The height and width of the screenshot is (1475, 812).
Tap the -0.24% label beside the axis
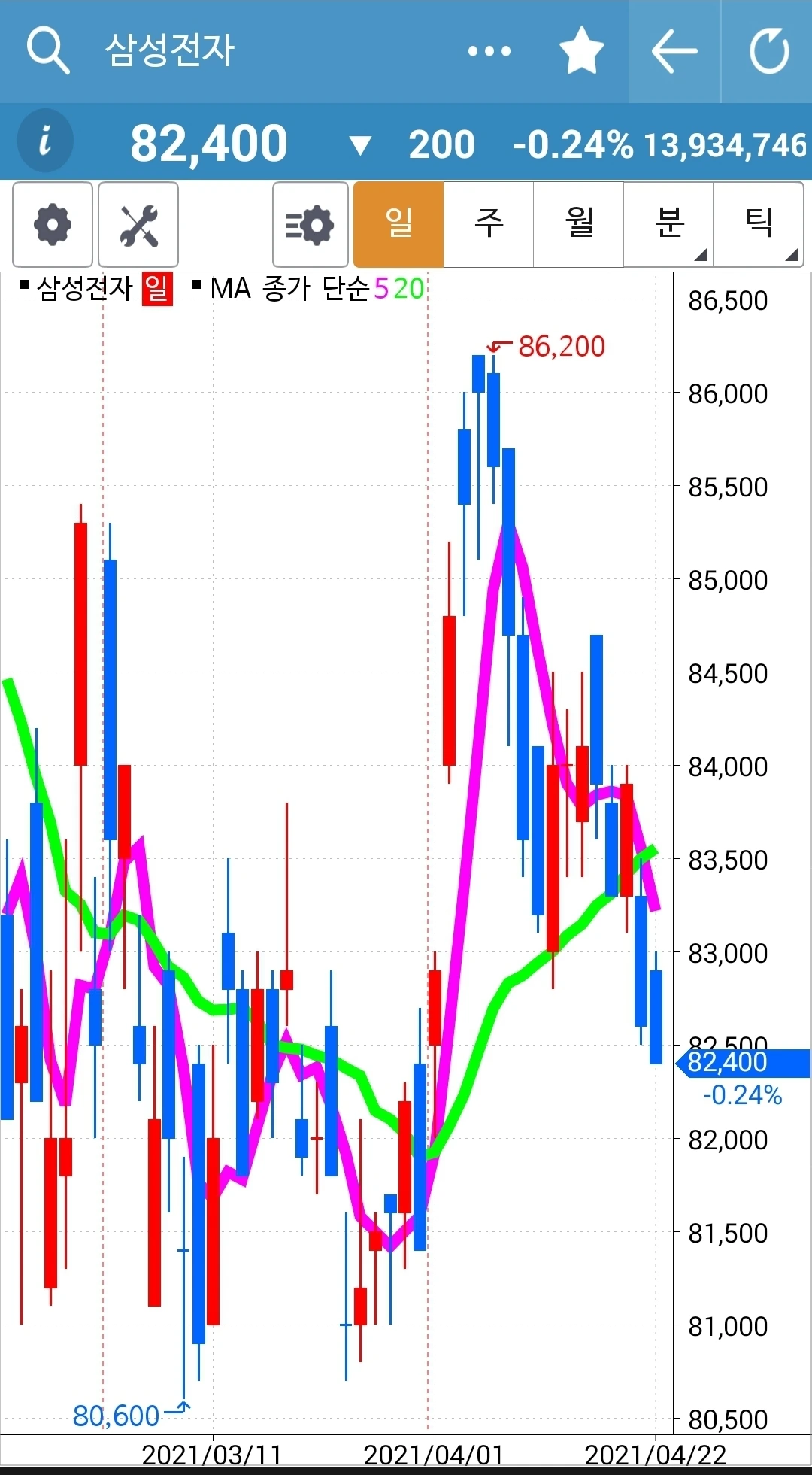point(742,1095)
